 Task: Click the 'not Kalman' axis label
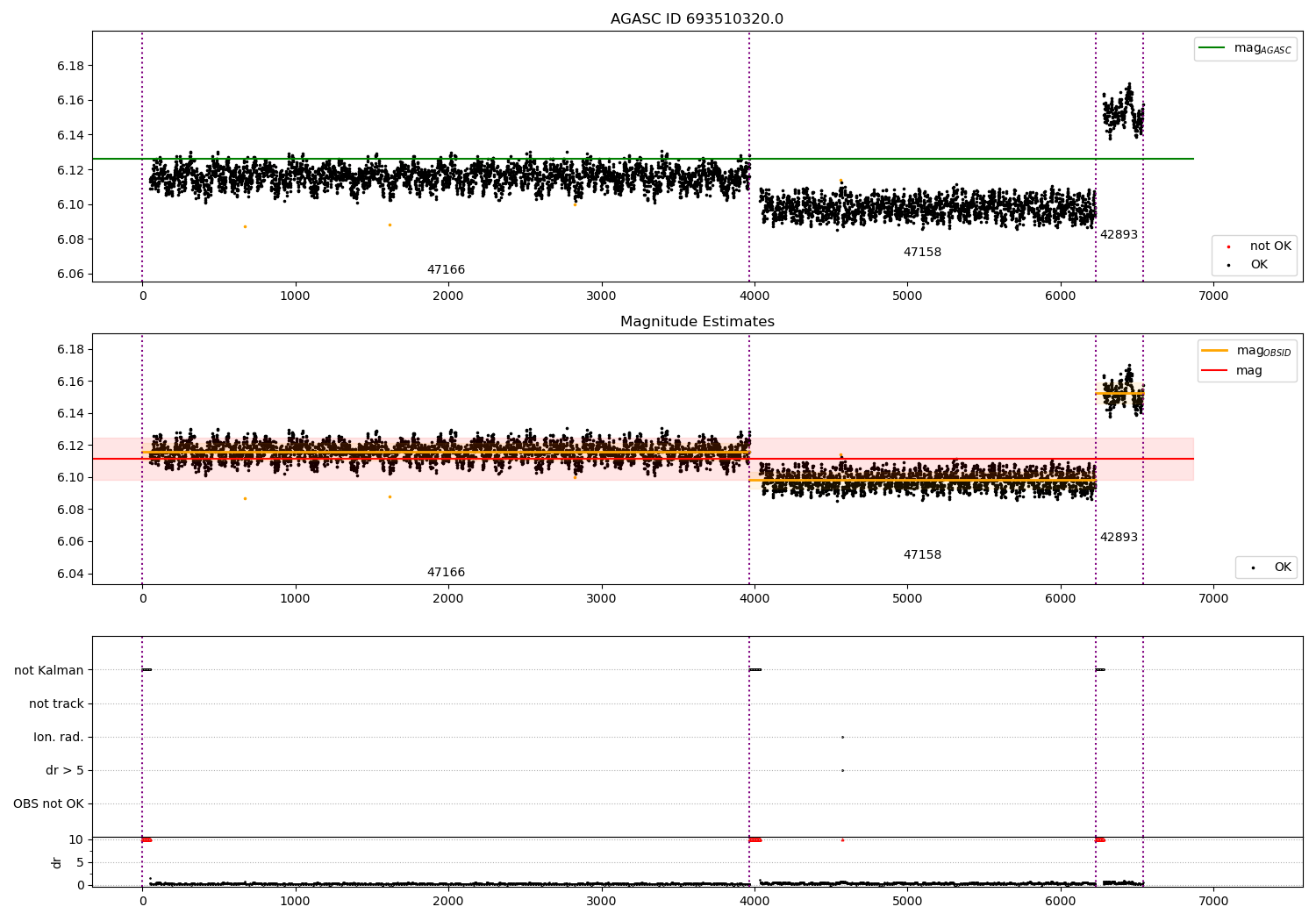(x=49, y=670)
